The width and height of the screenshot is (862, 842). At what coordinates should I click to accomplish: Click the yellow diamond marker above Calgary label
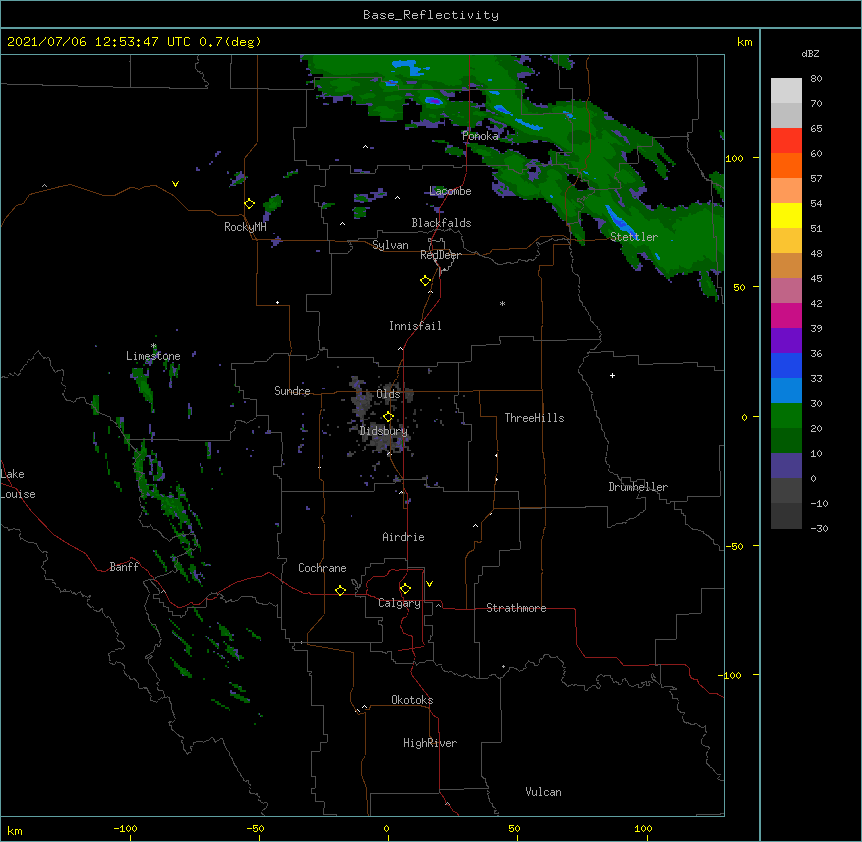tap(405, 589)
